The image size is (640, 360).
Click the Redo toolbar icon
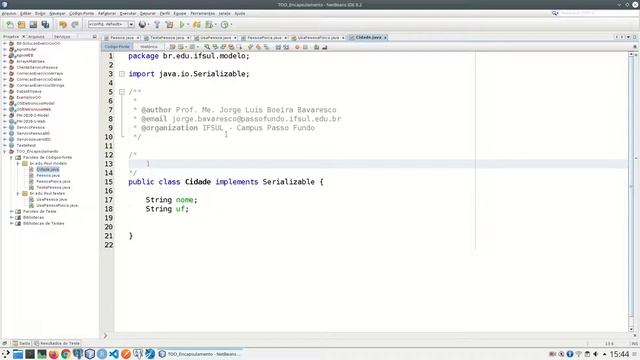click(75, 24)
